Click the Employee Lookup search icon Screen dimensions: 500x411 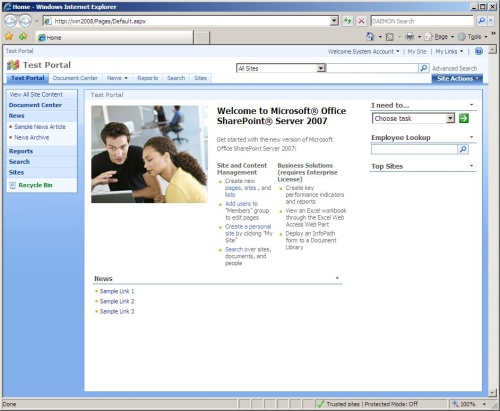pos(463,149)
